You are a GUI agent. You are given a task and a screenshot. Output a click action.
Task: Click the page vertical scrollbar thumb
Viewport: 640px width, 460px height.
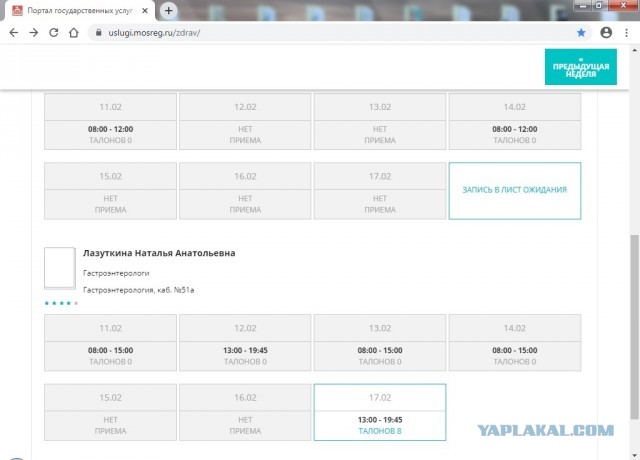635,327
